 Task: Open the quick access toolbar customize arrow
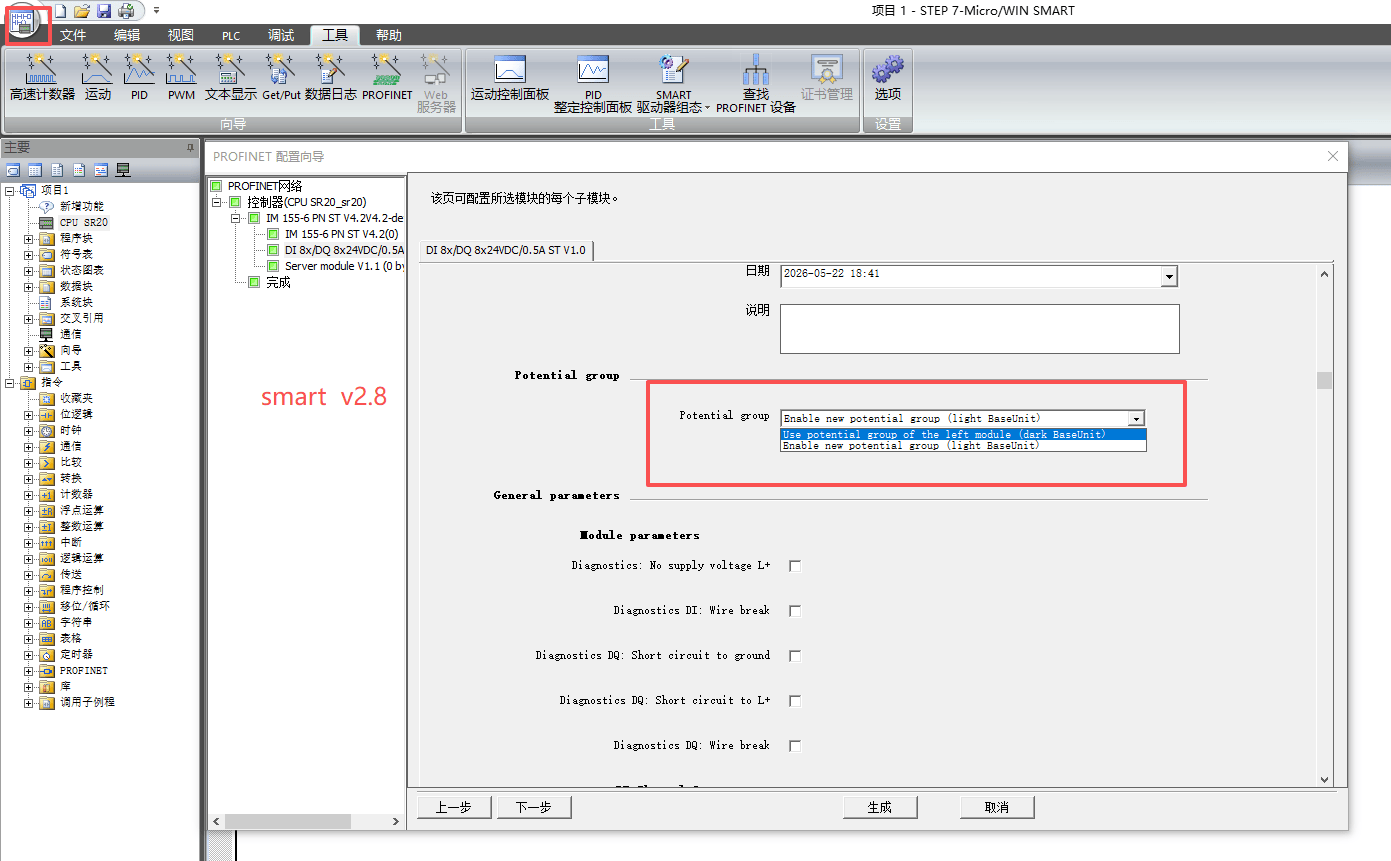point(156,11)
